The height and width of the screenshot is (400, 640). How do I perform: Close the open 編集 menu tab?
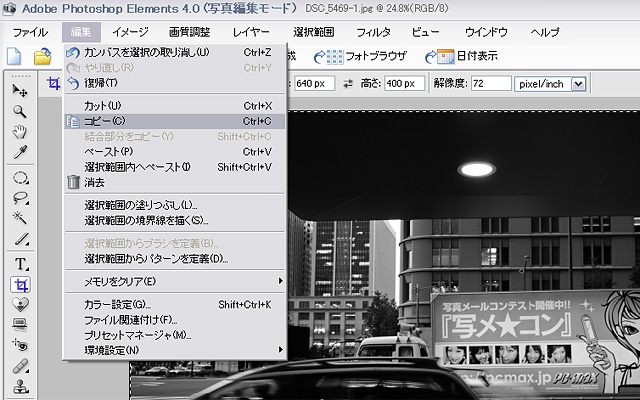click(x=81, y=32)
